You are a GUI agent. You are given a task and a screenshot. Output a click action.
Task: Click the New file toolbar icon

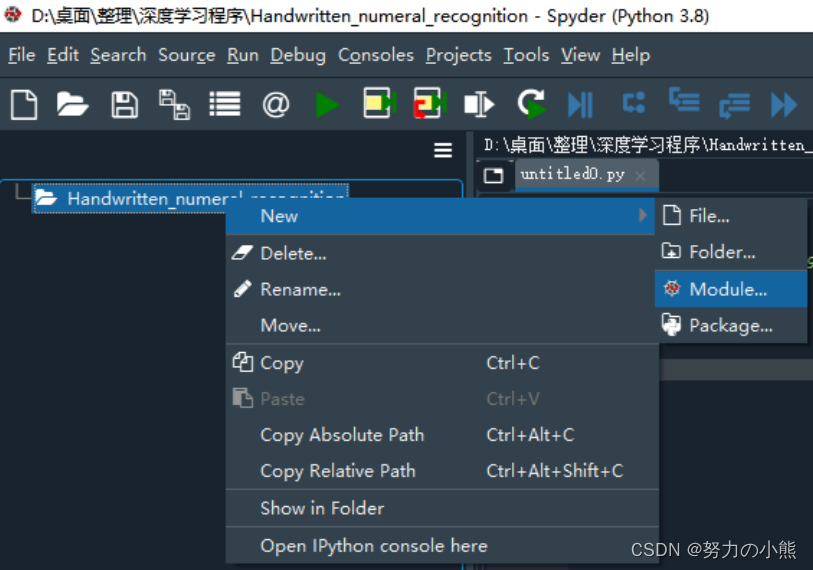click(24, 104)
